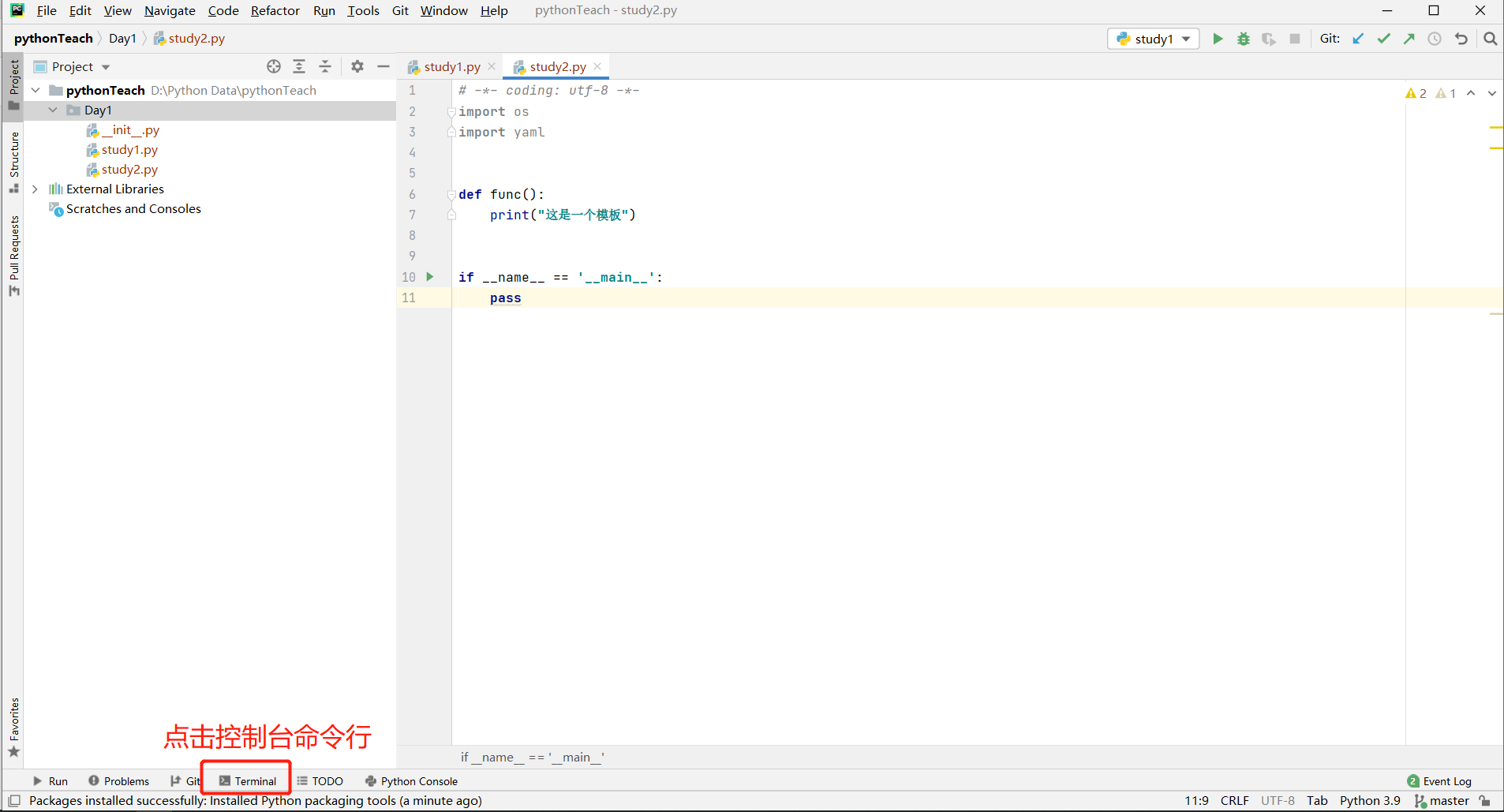Toggle the Structure side panel

(13, 163)
